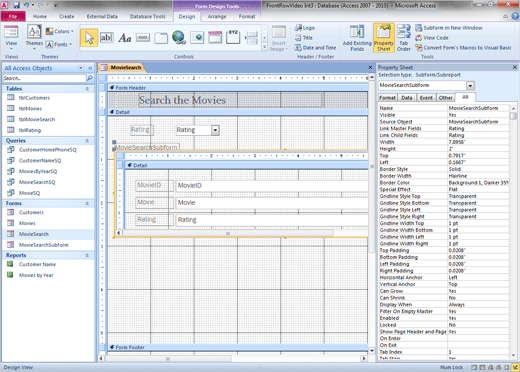Click the Form Header section bar

[237, 88]
